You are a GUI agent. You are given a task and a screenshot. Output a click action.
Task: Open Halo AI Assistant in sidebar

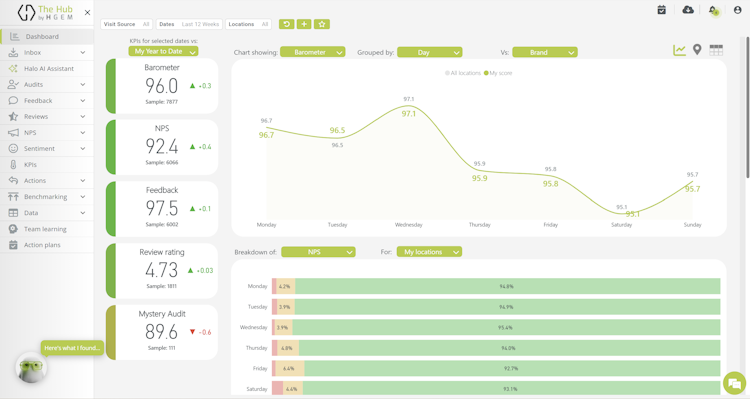click(47, 68)
